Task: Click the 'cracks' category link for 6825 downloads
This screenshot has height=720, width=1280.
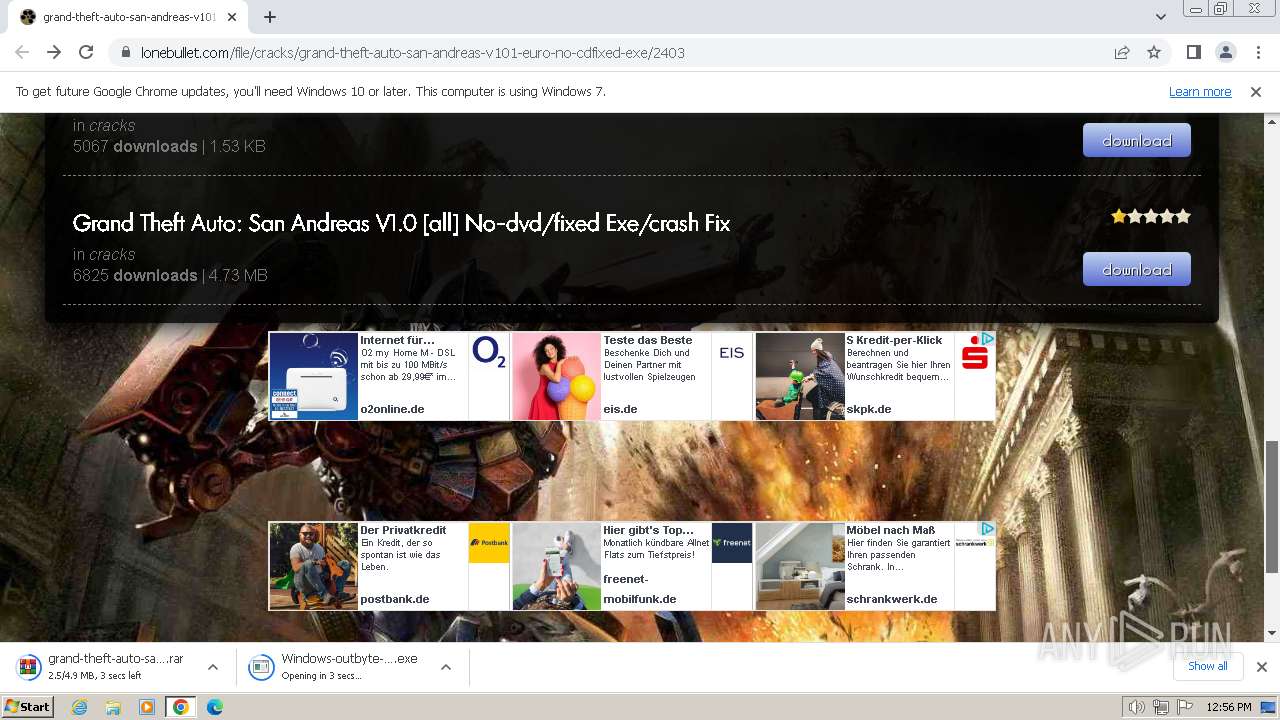Action: (x=112, y=254)
